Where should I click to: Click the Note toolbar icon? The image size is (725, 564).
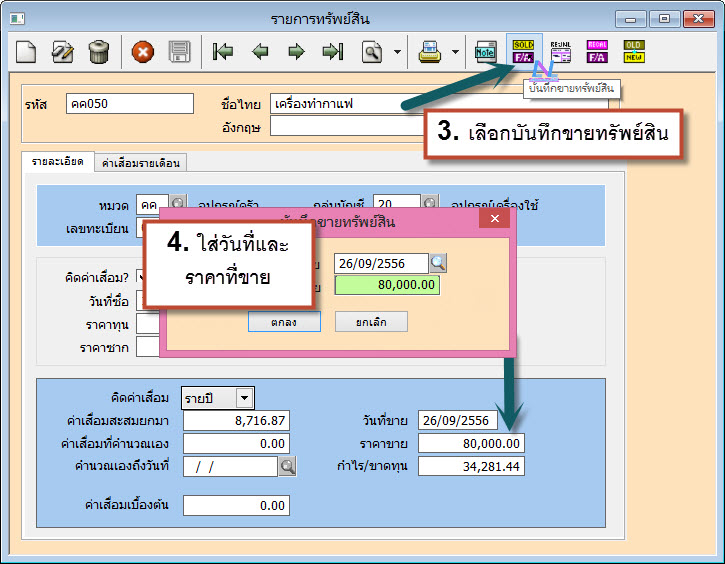pyautogui.click(x=485, y=52)
